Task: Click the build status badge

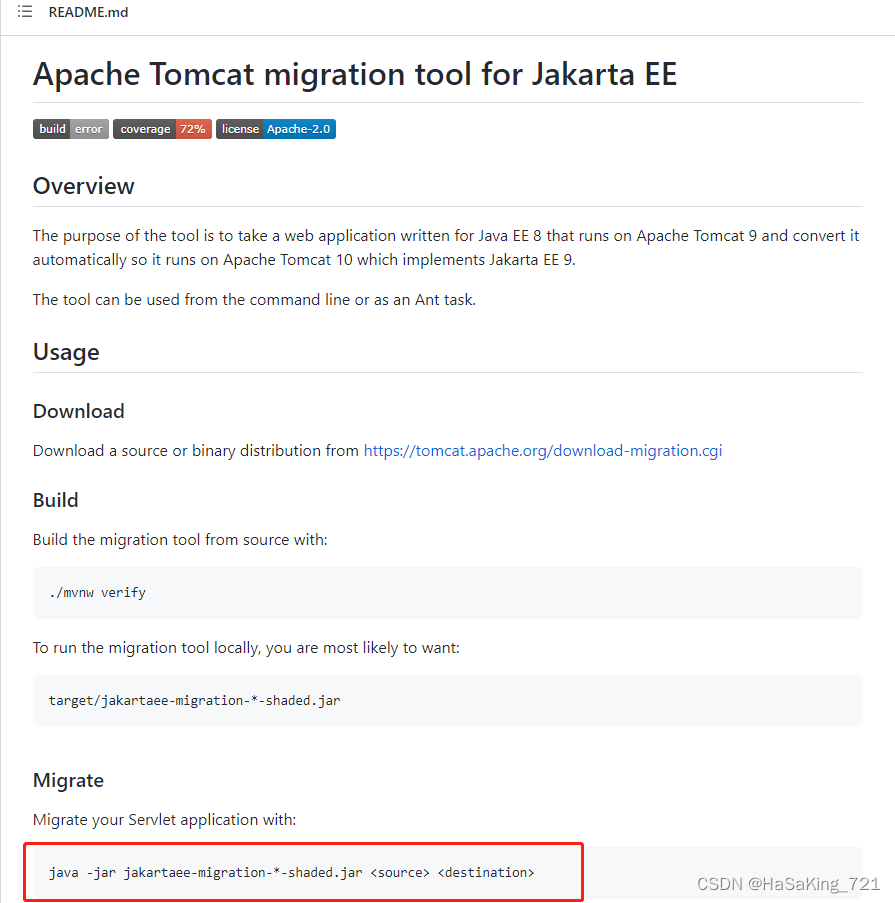Action: point(70,128)
